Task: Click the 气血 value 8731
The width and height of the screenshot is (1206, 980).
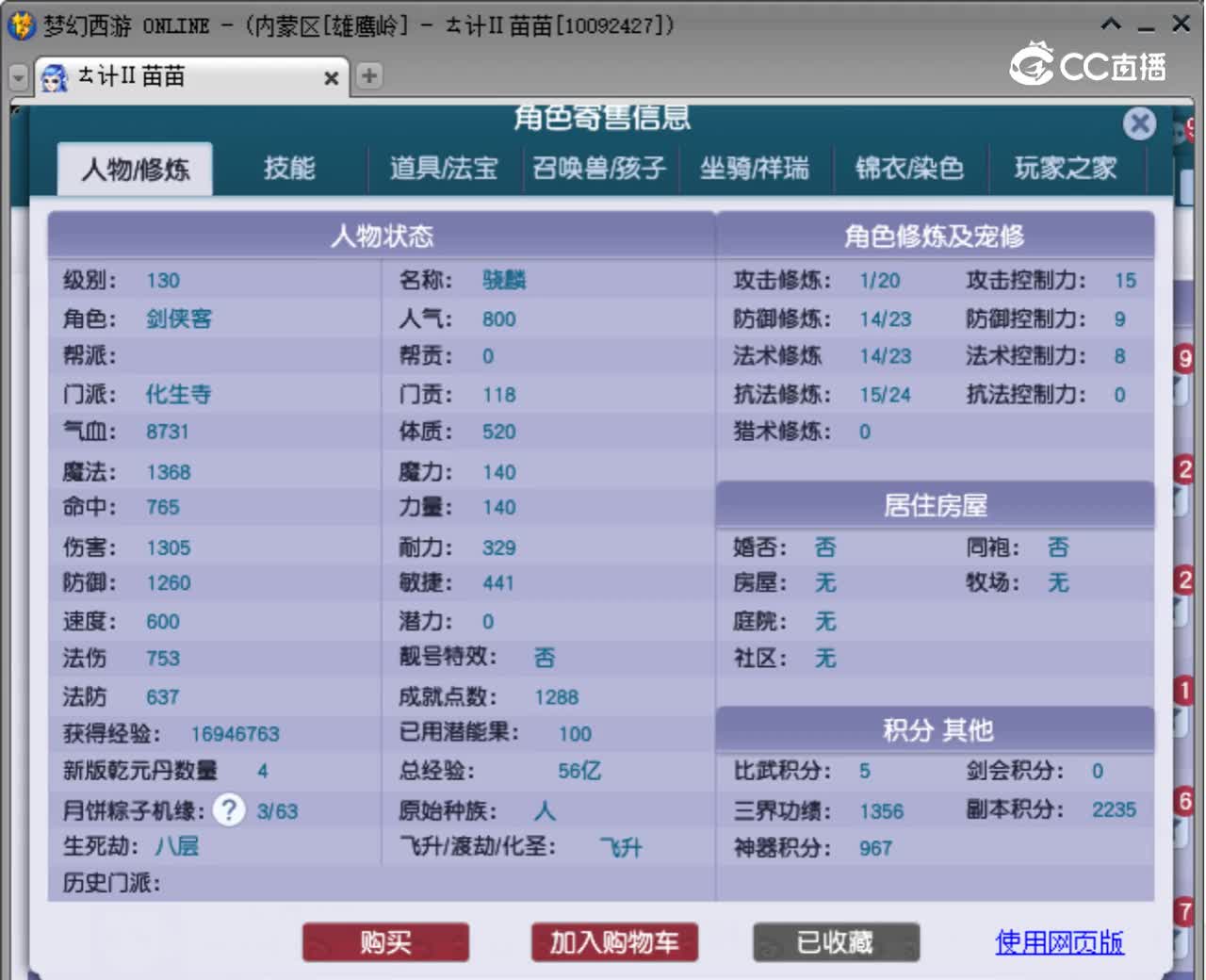Action: coord(168,432)
